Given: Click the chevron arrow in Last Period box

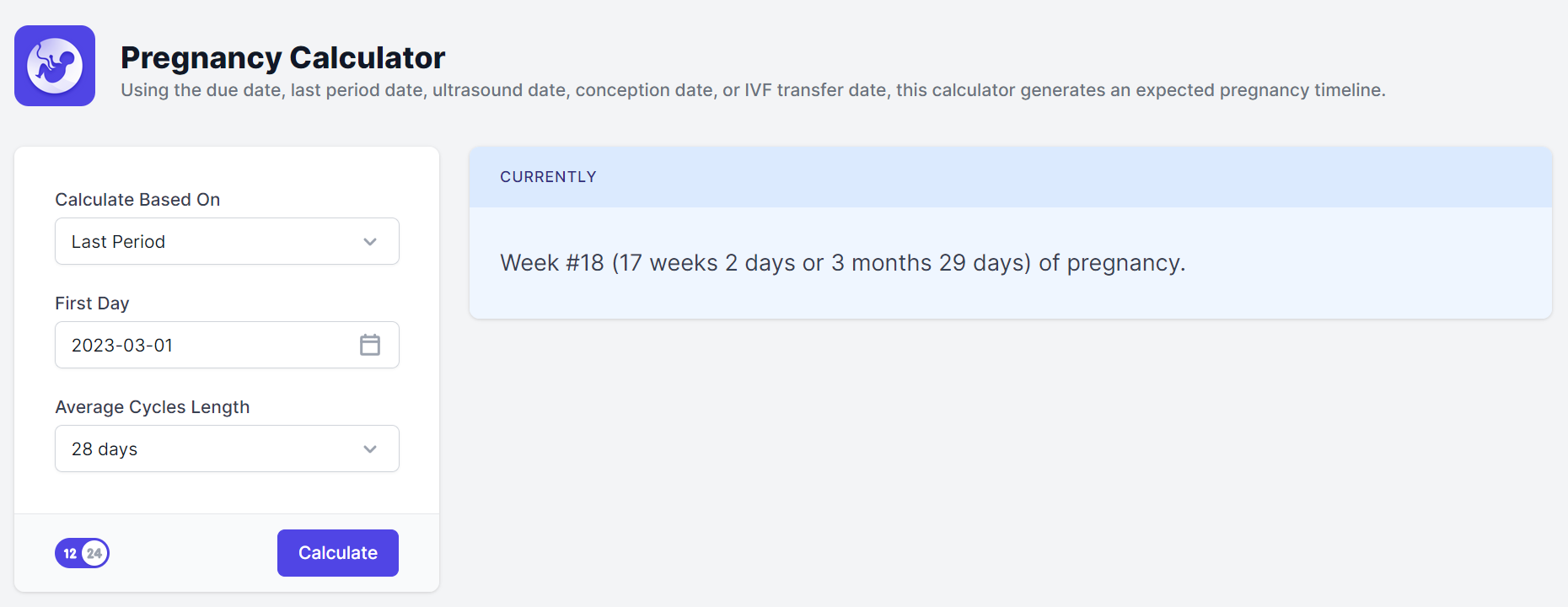Looking at the screenshot, I should tap(370, 242).
